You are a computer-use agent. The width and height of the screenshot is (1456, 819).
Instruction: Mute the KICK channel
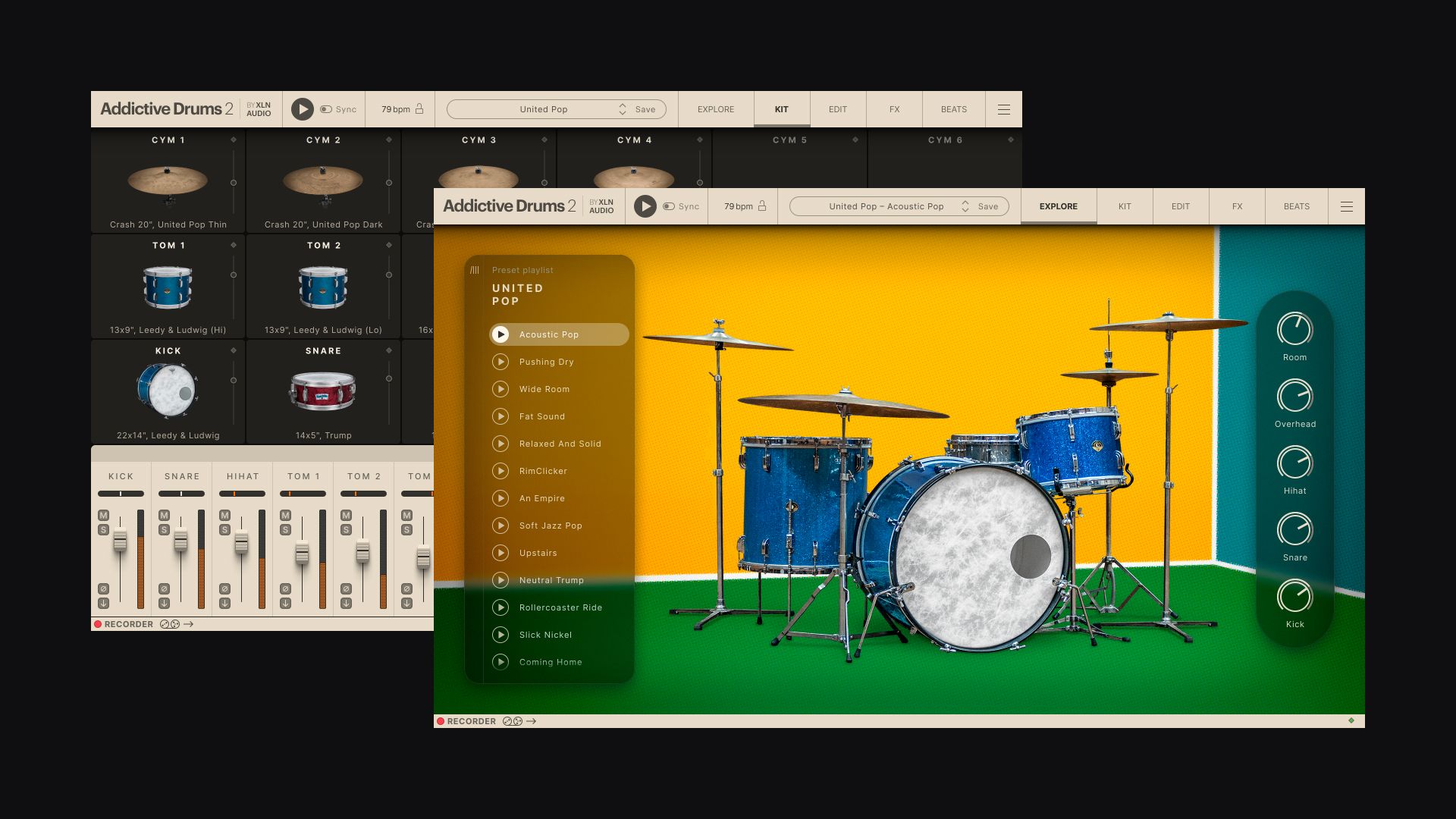(x=103, y=516)
